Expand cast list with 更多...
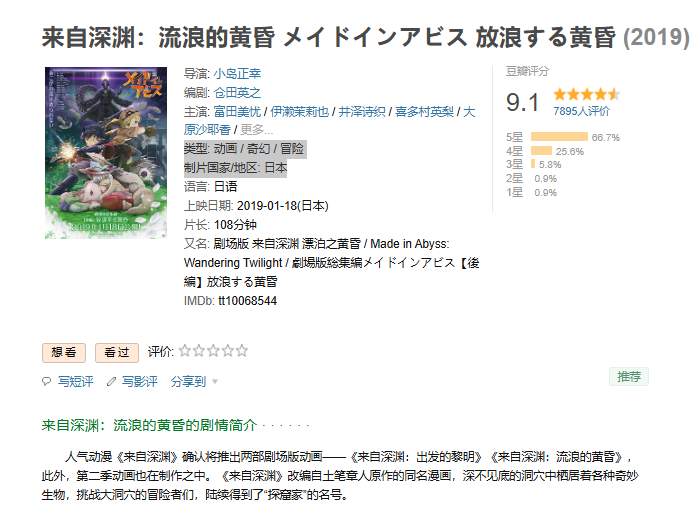This screenshot has width=694, height=510. coord(256,130)
